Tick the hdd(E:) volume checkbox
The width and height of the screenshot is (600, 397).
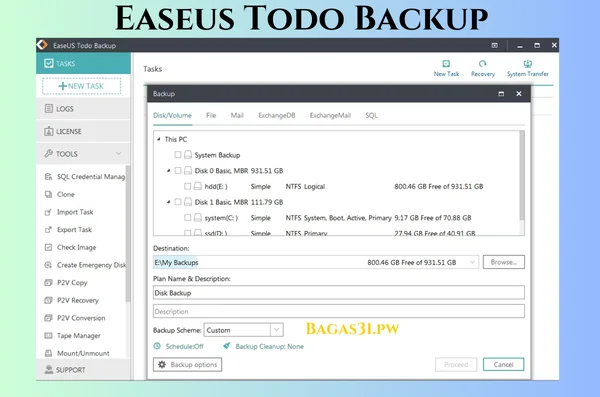point(187,186)
